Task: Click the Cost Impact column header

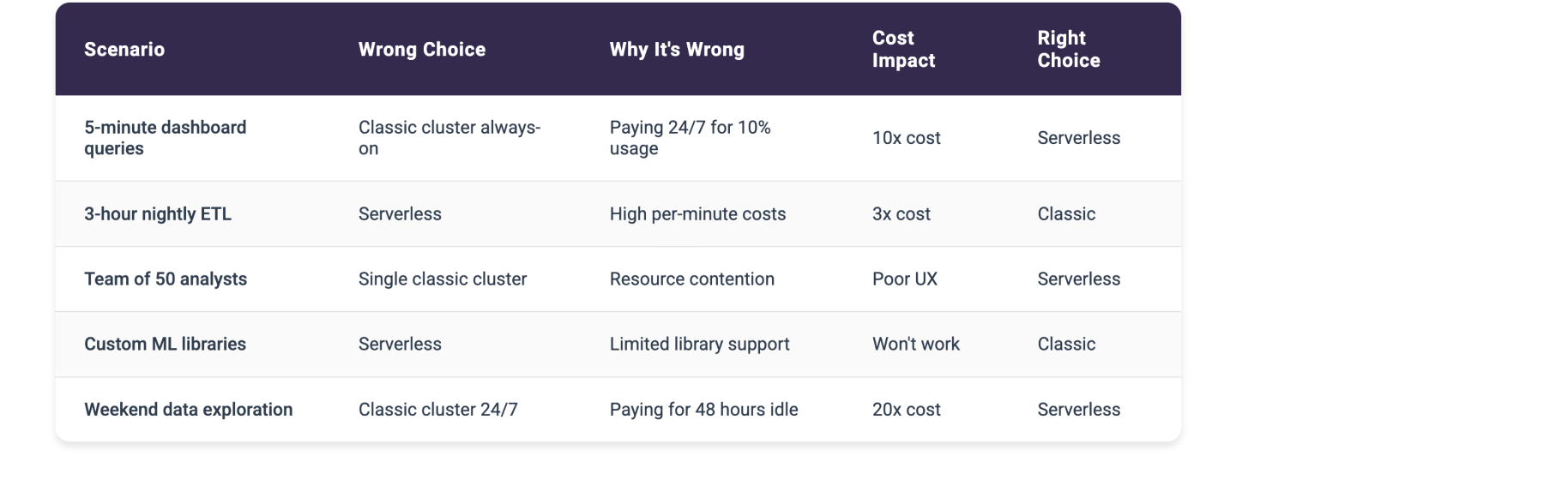Action: click(x=903, y=49)
